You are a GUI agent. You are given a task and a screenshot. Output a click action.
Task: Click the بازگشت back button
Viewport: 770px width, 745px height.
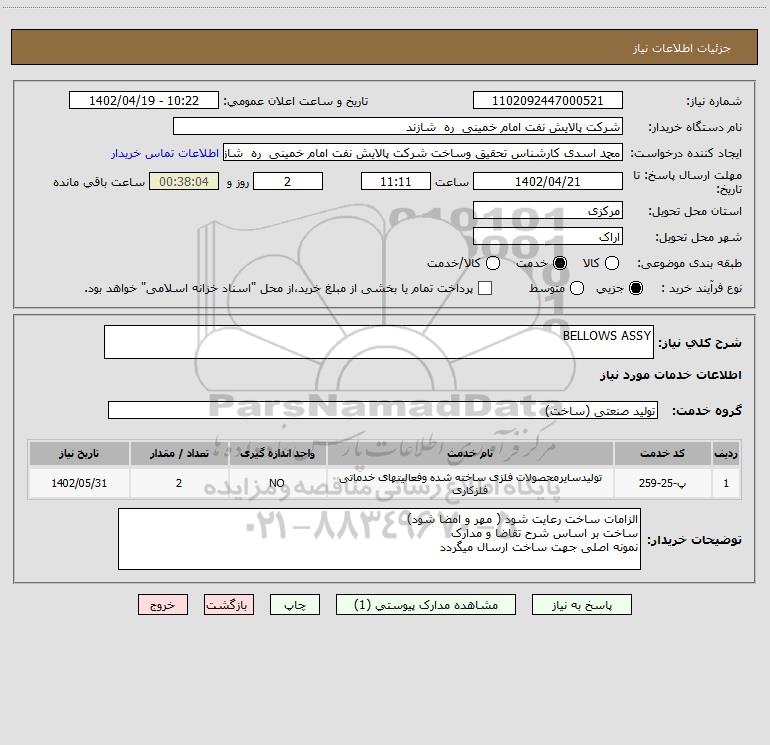pos(229,605)
